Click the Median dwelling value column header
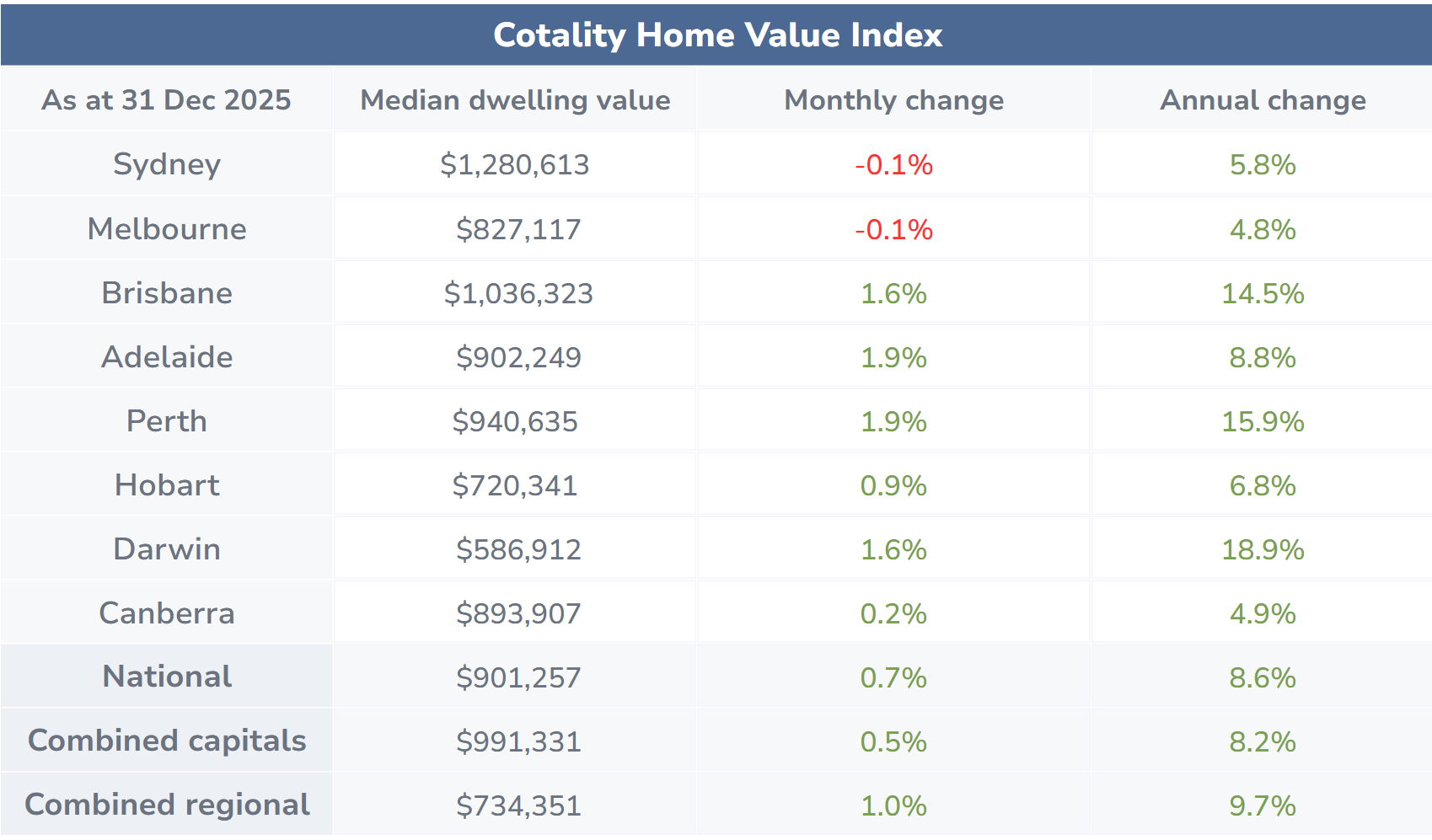Screen dimensions: 1432x840 tap(515, 100)
